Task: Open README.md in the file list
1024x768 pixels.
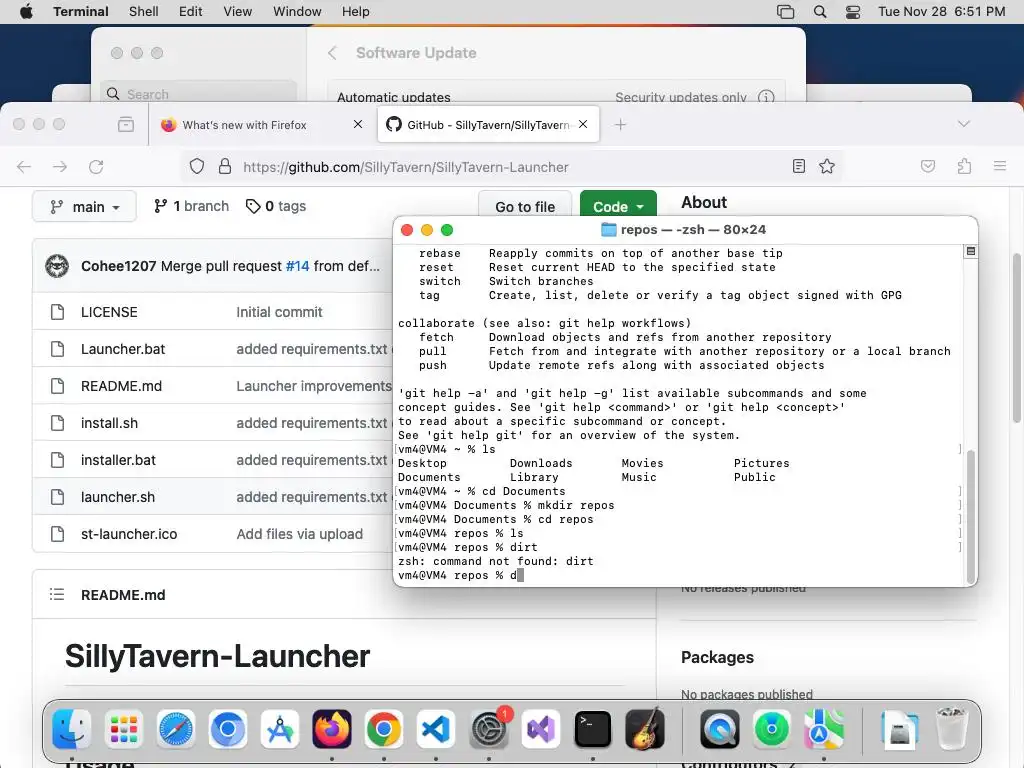Action: 121,386
